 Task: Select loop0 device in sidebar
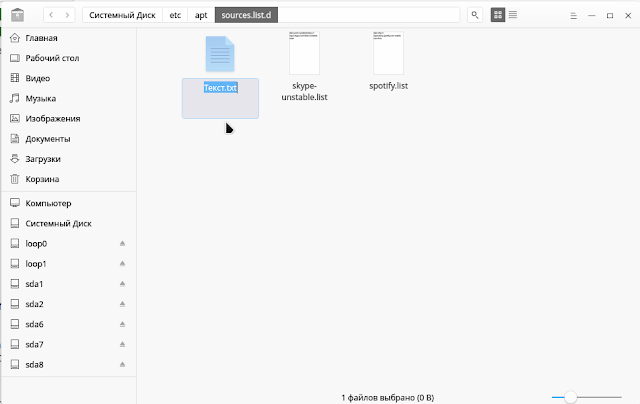(x=69, y=244)
